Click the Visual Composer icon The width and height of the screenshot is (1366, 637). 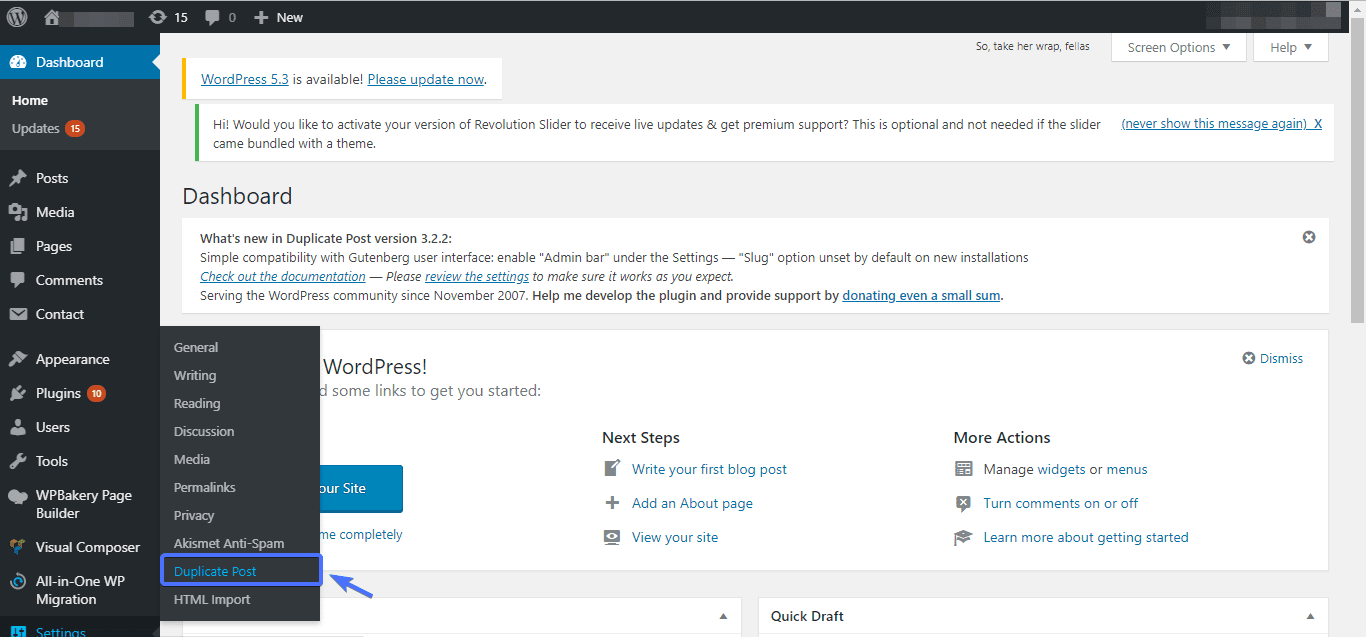point(18,547)
